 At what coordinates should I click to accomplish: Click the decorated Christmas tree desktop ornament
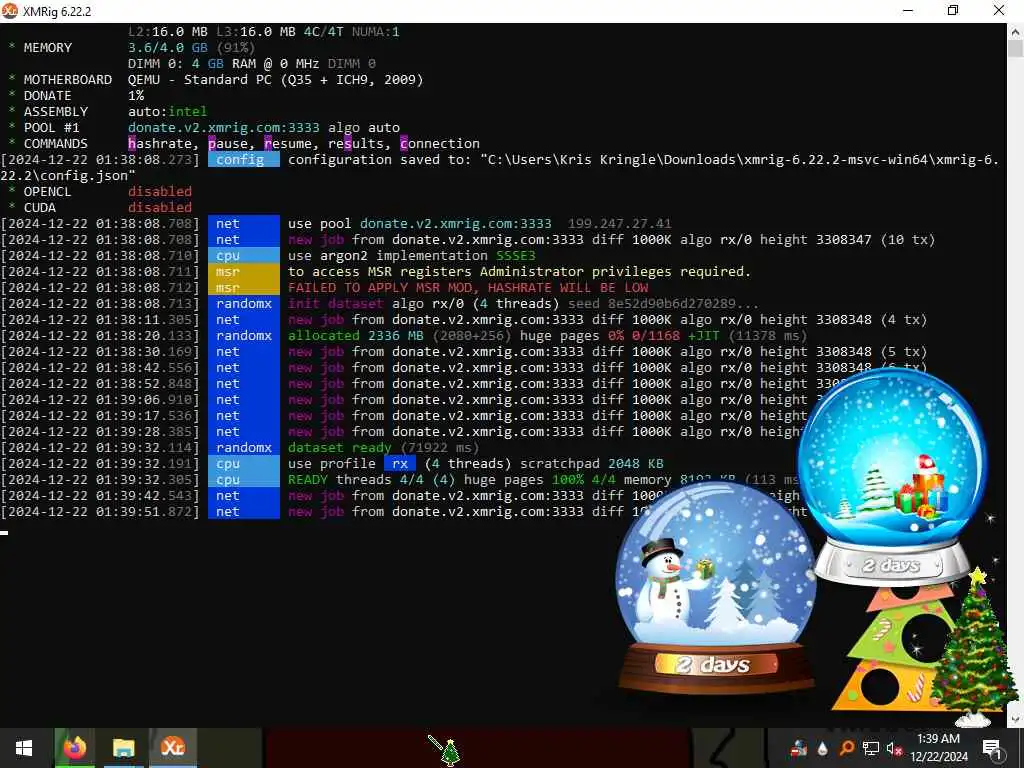(x=975, y=647)
